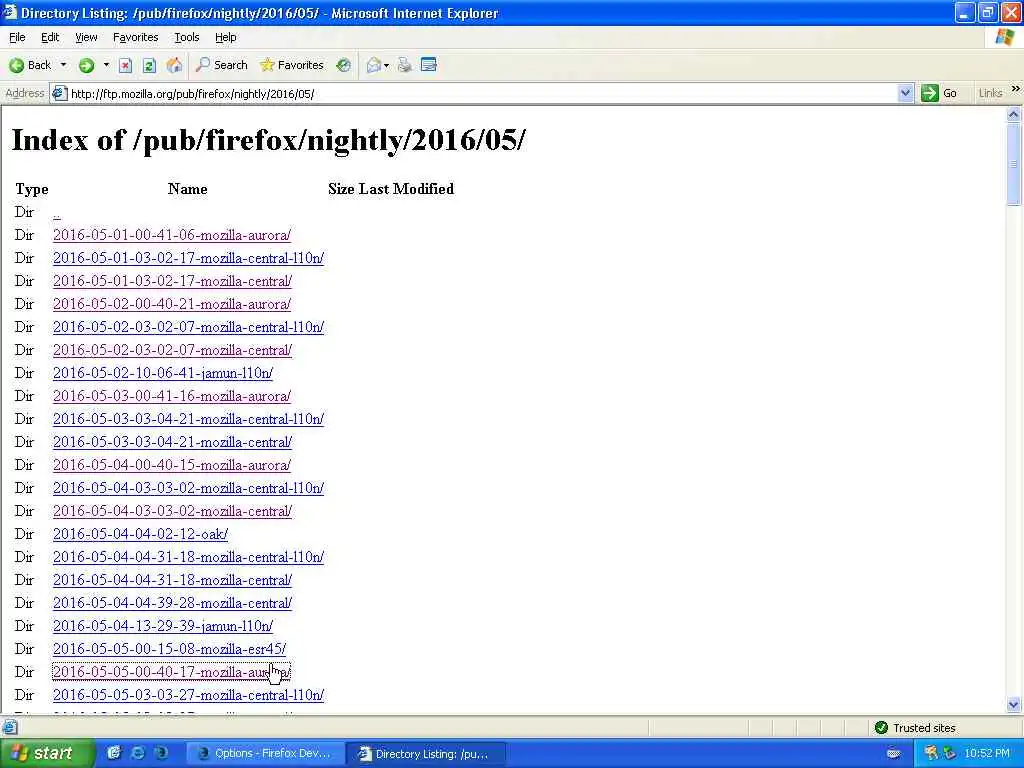The image size is (1024, 768).
Task: Click the Trusted sites status indicator
Action: coord(915,728)
